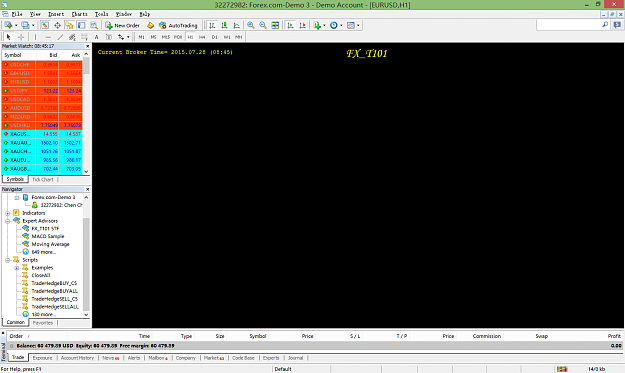Open the Data Window crosshair icon
The width and height of the screenshot is (625, 373).
[57, 25]
